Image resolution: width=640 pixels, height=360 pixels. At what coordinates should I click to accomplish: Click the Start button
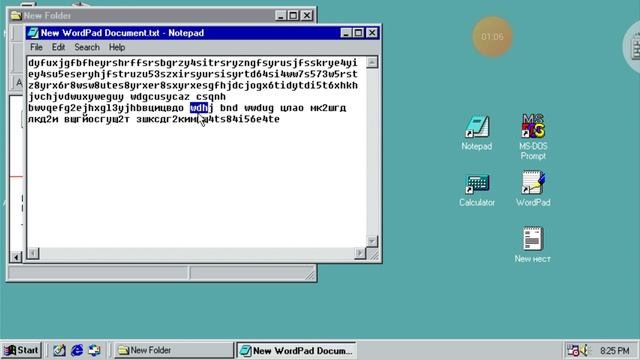click(x=22, y=350)
